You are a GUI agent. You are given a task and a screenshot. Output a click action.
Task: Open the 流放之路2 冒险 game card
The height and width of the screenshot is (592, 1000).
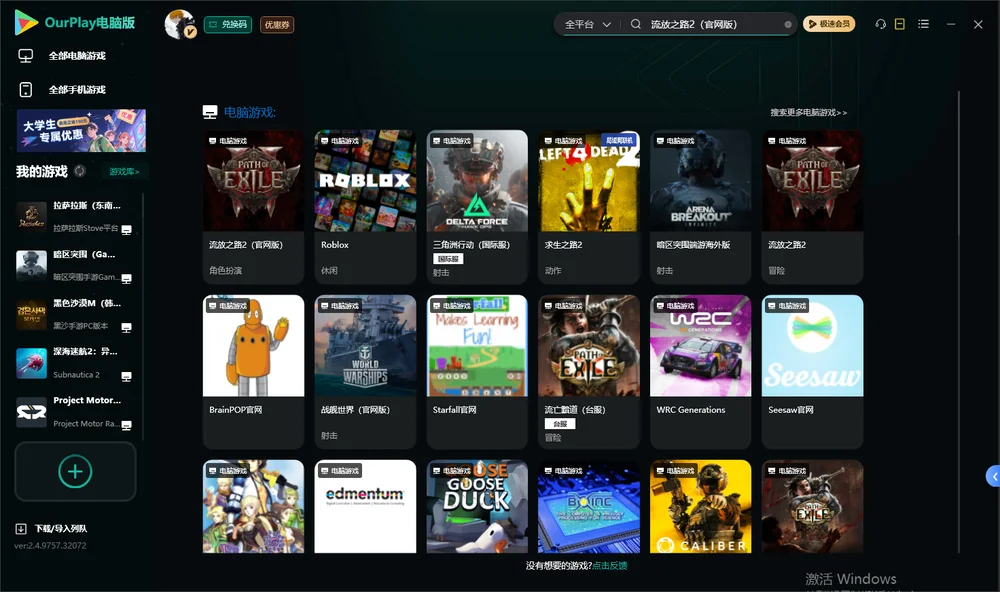[812, 207]
